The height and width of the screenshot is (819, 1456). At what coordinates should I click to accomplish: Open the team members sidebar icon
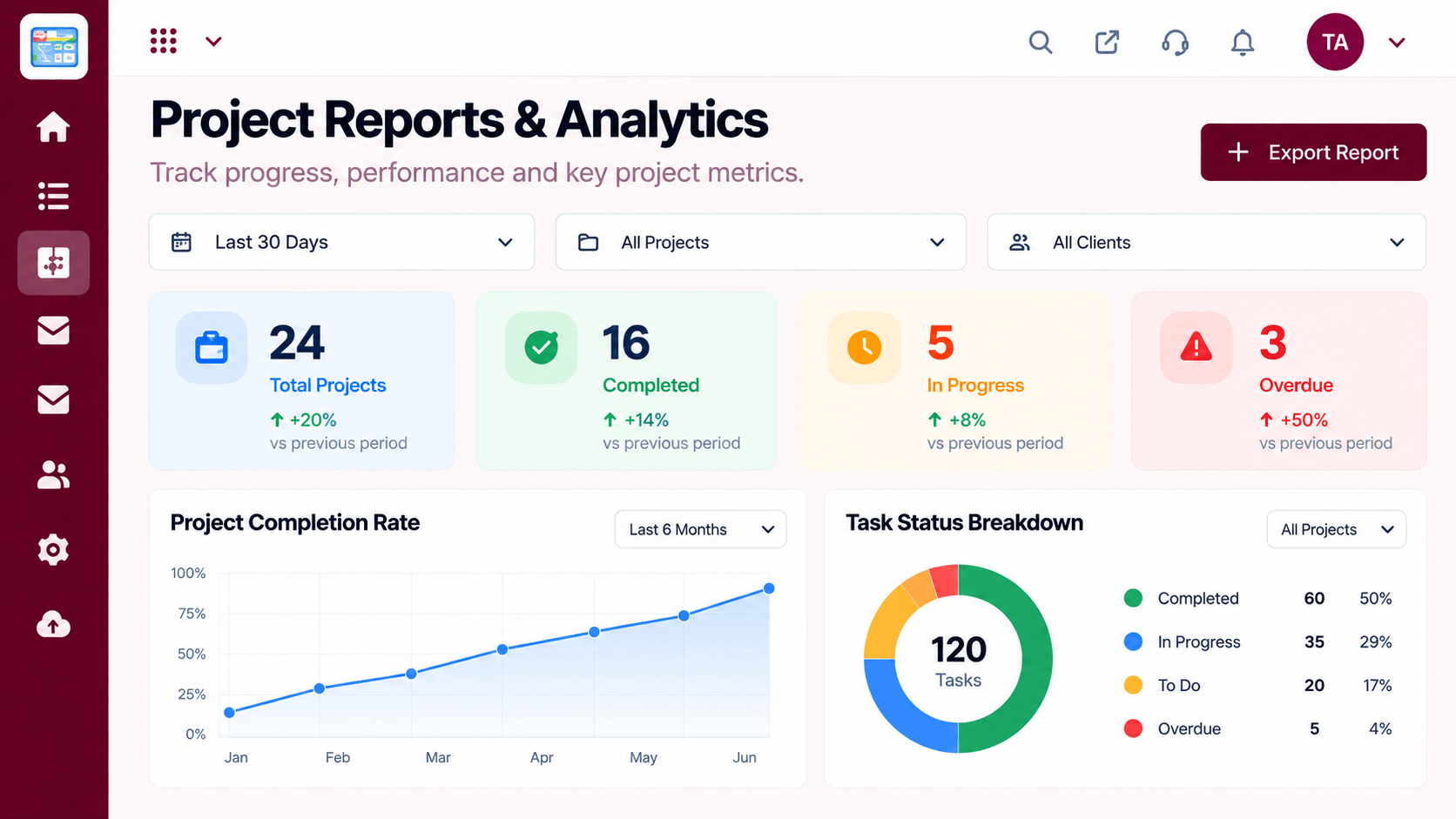point(53,474)
